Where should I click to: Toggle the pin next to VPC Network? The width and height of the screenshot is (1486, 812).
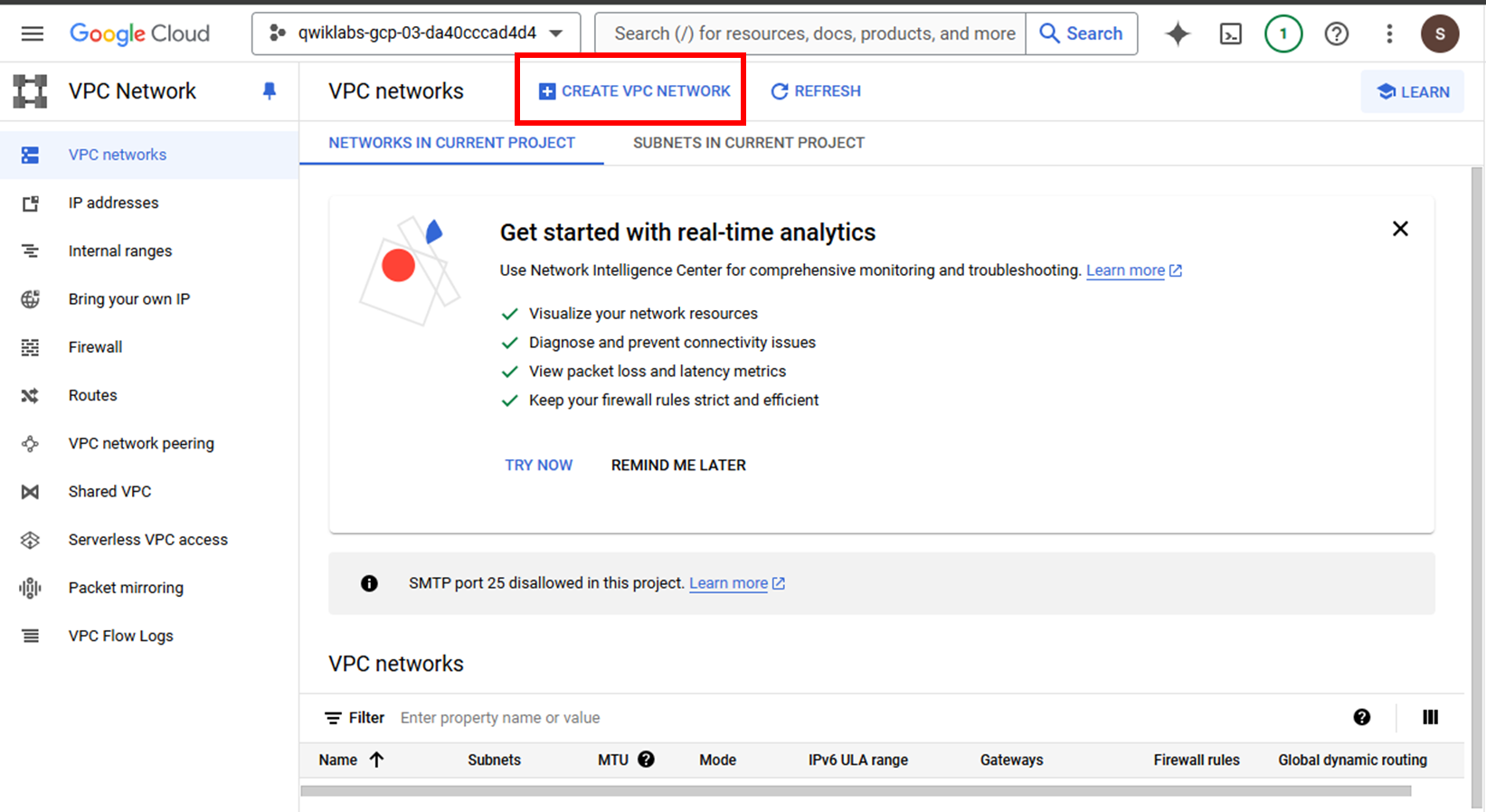[270, 90]
